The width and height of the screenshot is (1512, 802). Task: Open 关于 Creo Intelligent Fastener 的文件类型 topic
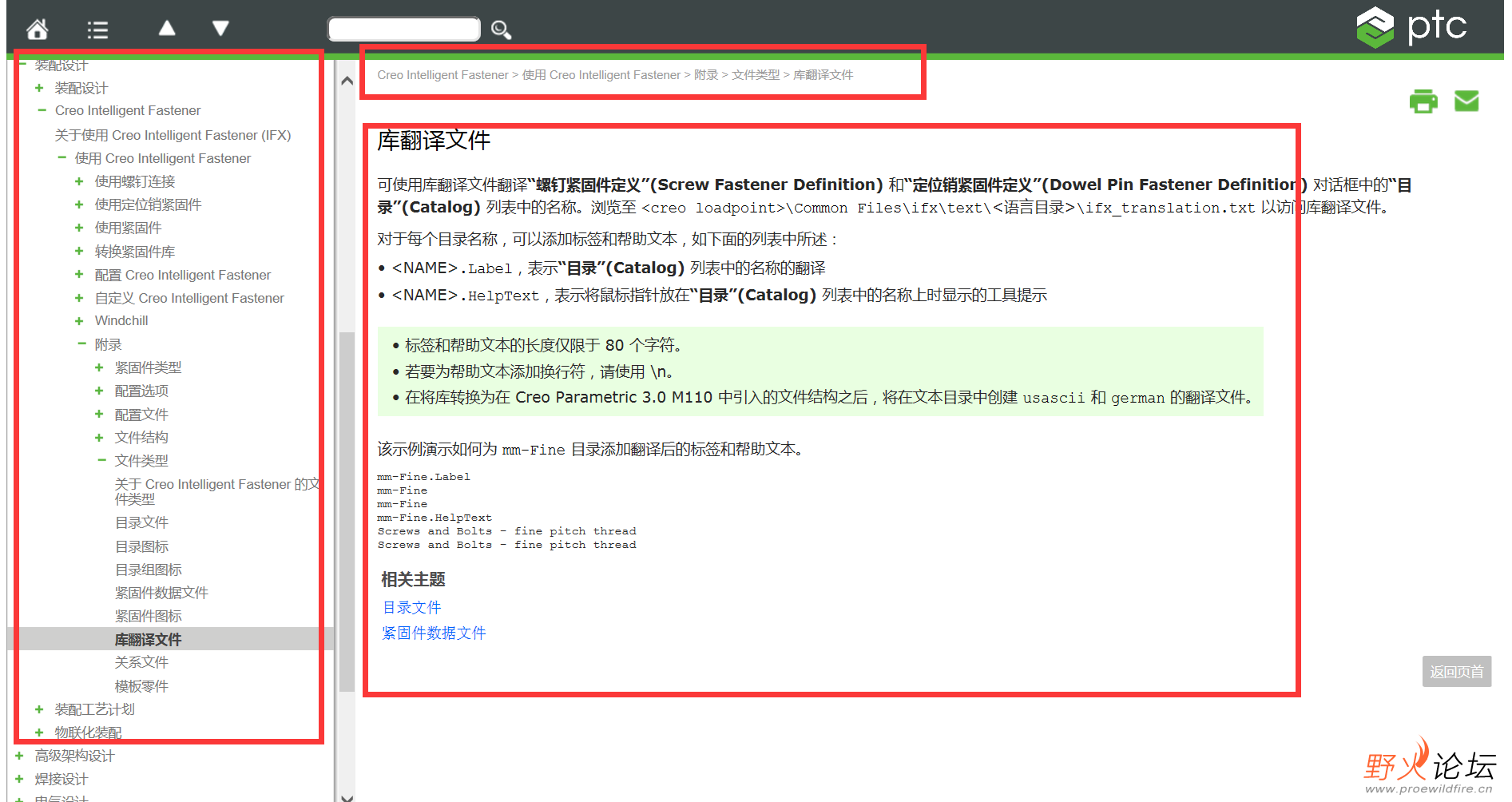(x=217, y=491)
